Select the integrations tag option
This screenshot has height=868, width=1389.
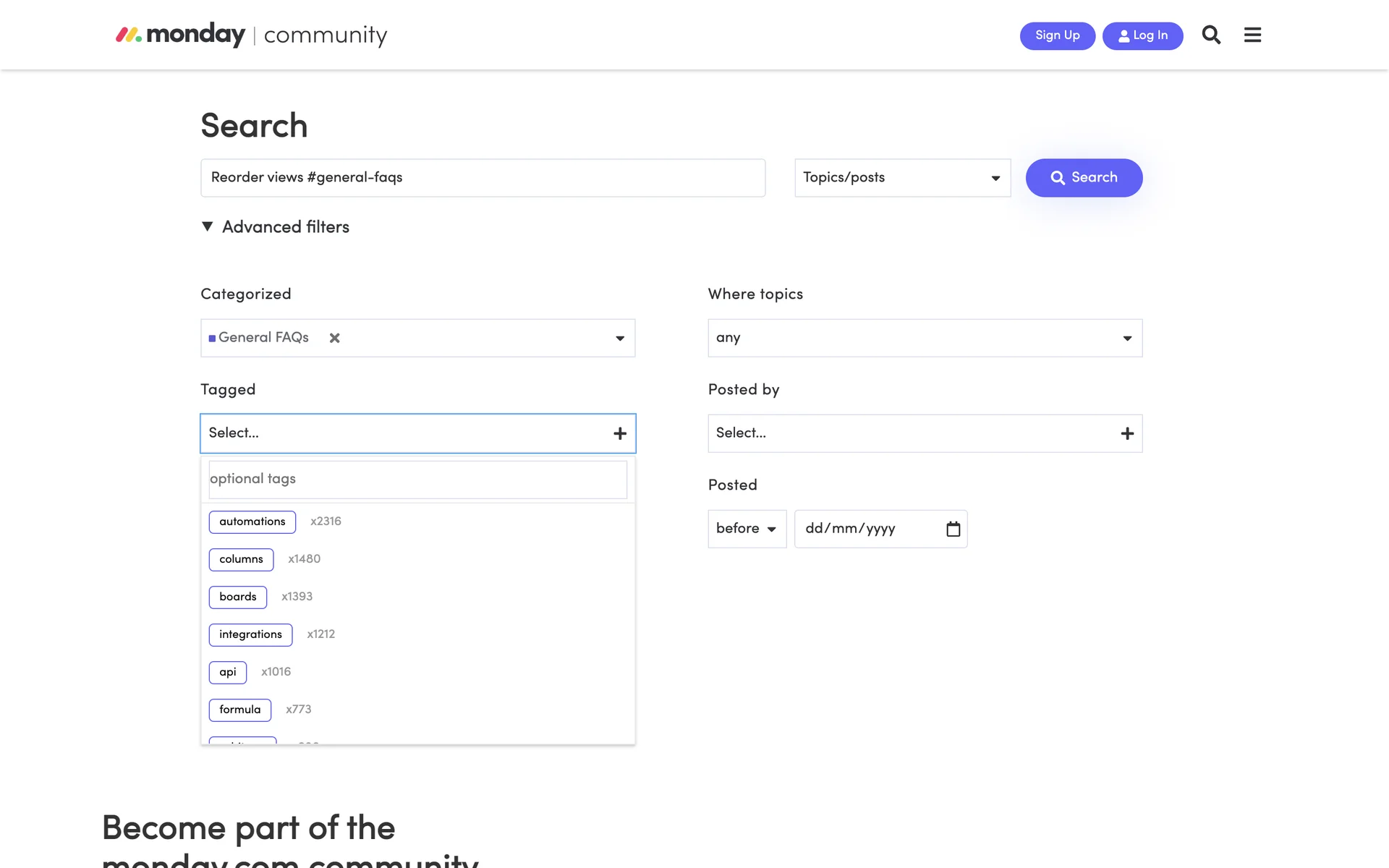tap(250, 634)
